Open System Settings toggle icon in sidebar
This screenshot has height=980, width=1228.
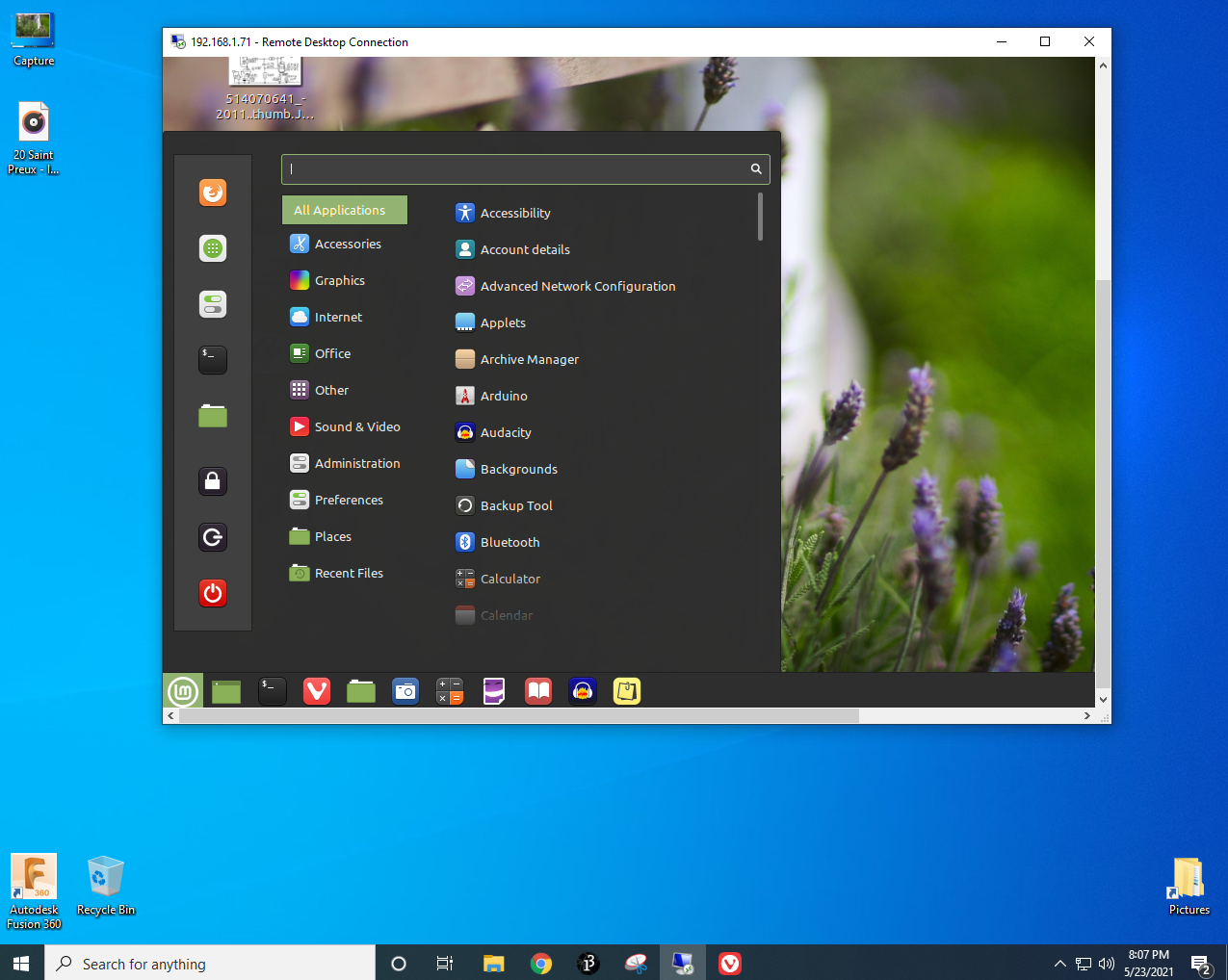213,304
